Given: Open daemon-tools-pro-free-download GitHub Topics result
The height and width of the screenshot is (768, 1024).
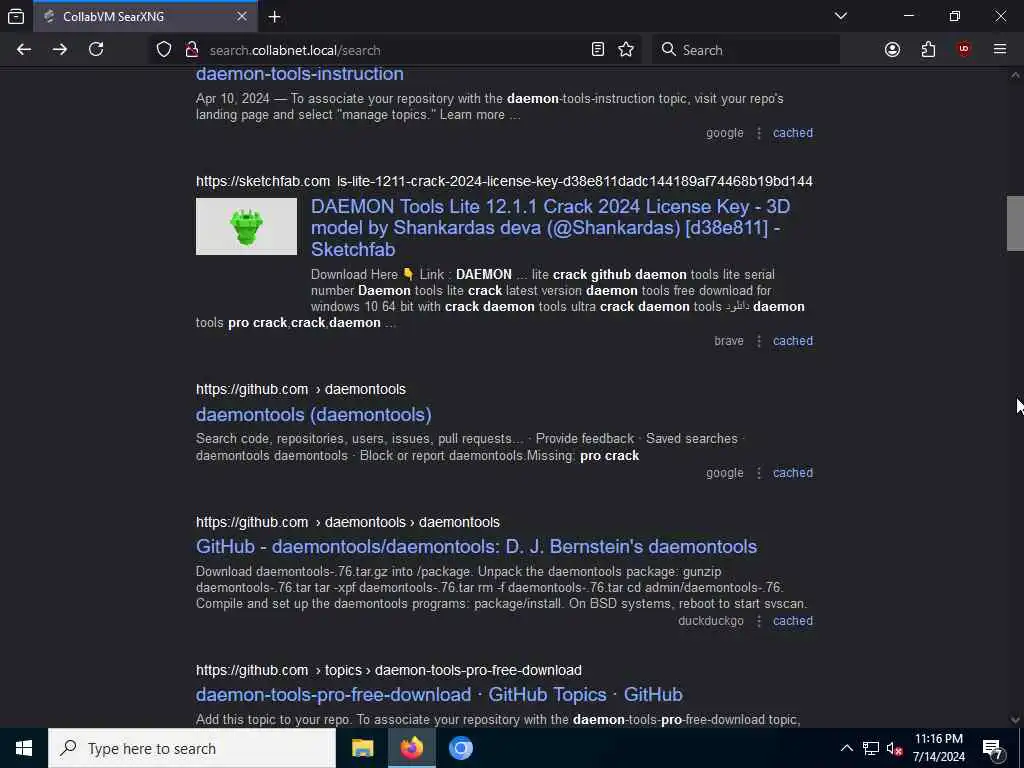Looking at the screenshot, I should (x=439, y=695).
